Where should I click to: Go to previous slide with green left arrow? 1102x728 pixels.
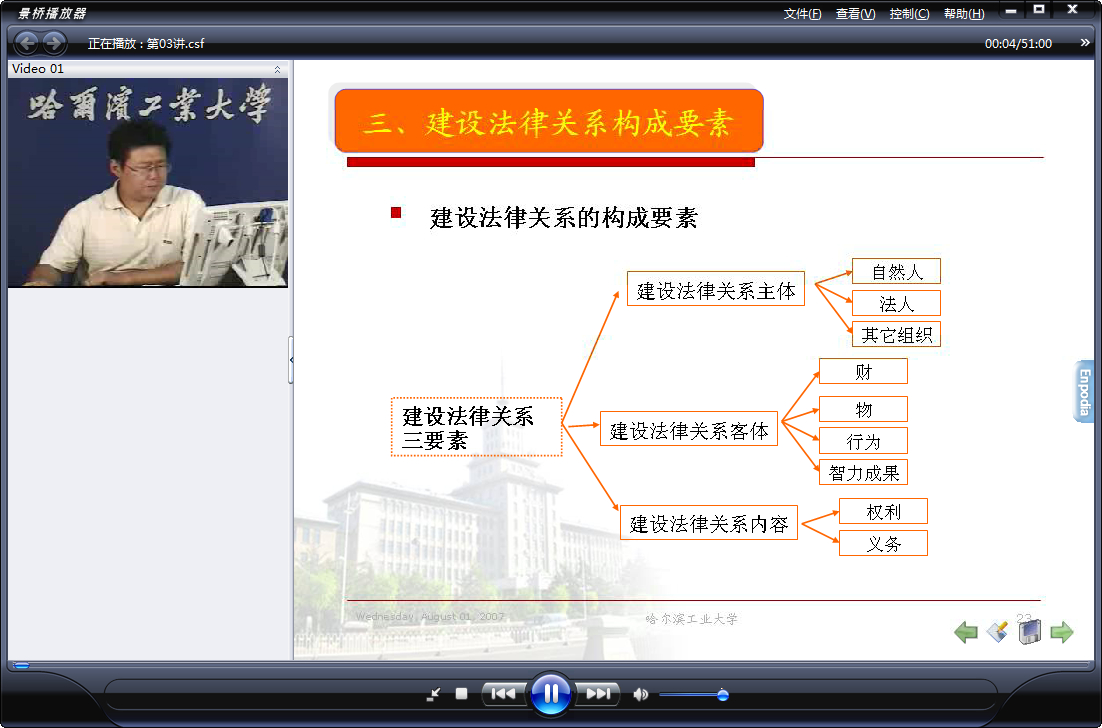pos(966,632)
